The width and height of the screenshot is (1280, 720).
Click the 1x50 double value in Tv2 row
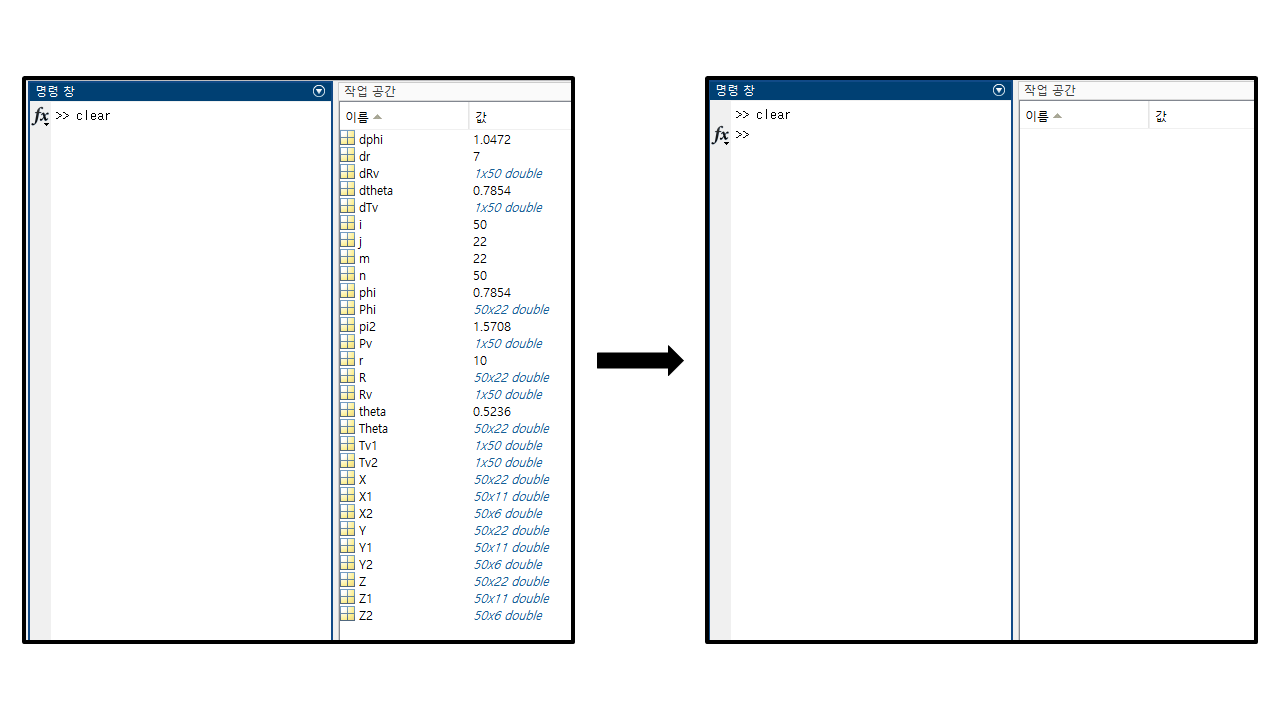coord(508,462)
